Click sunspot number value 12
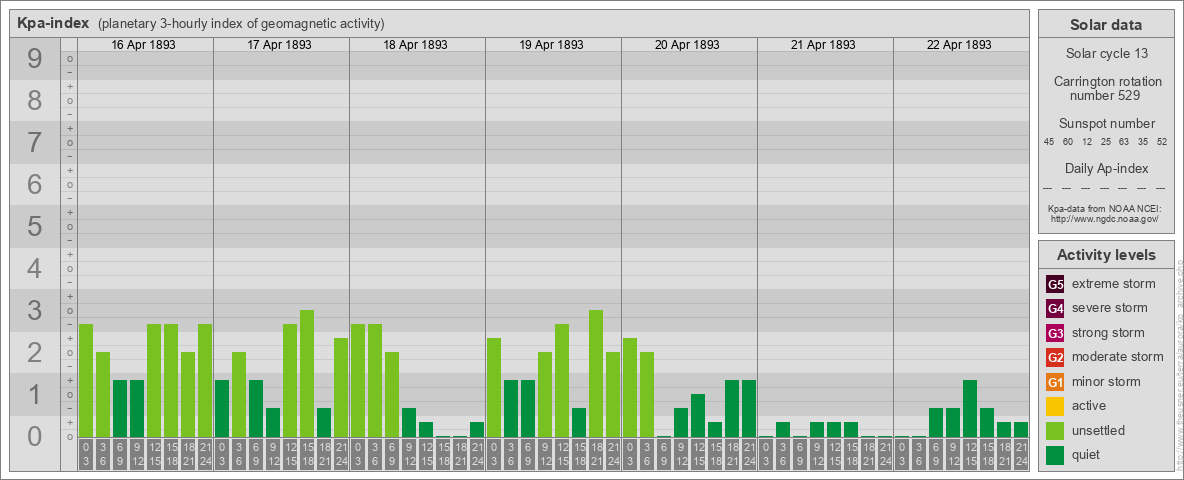Screen dimensions: 1184x480 [x=1087, y=142]
